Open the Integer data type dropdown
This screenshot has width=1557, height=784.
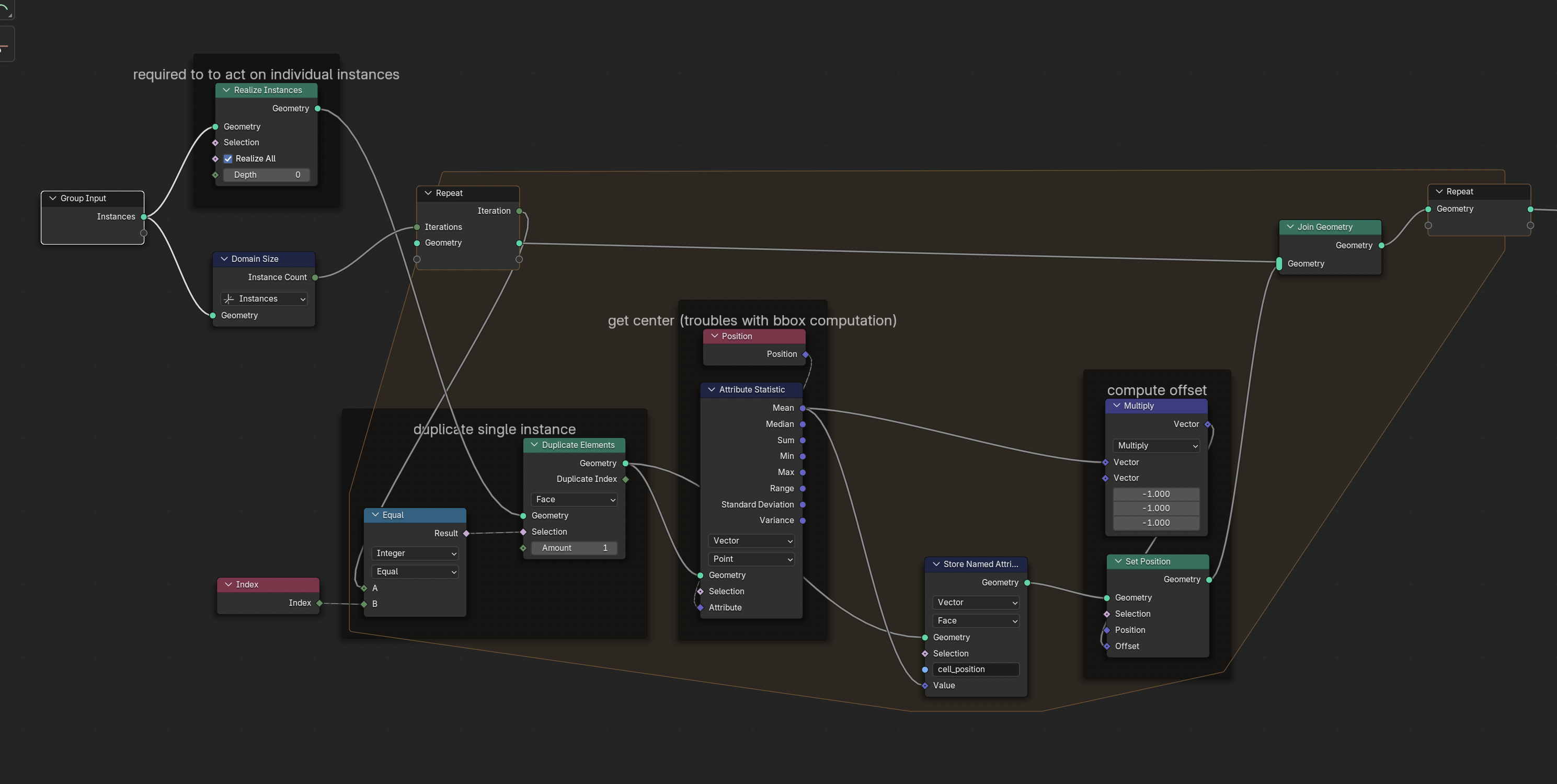click(x=415, y=554)
